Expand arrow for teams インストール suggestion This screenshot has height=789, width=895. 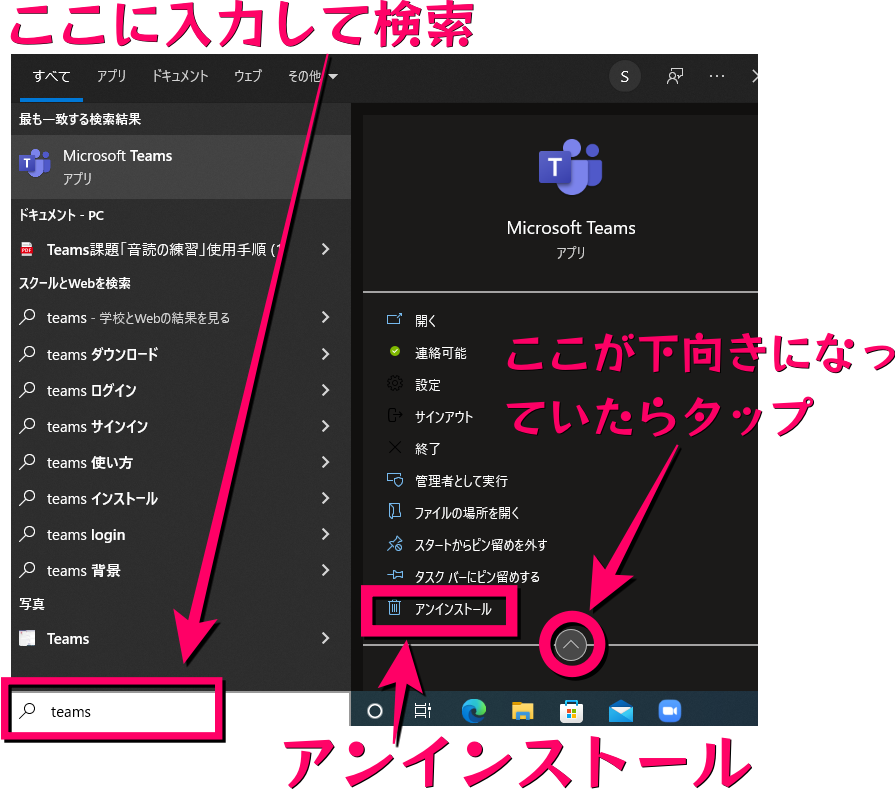325,498
